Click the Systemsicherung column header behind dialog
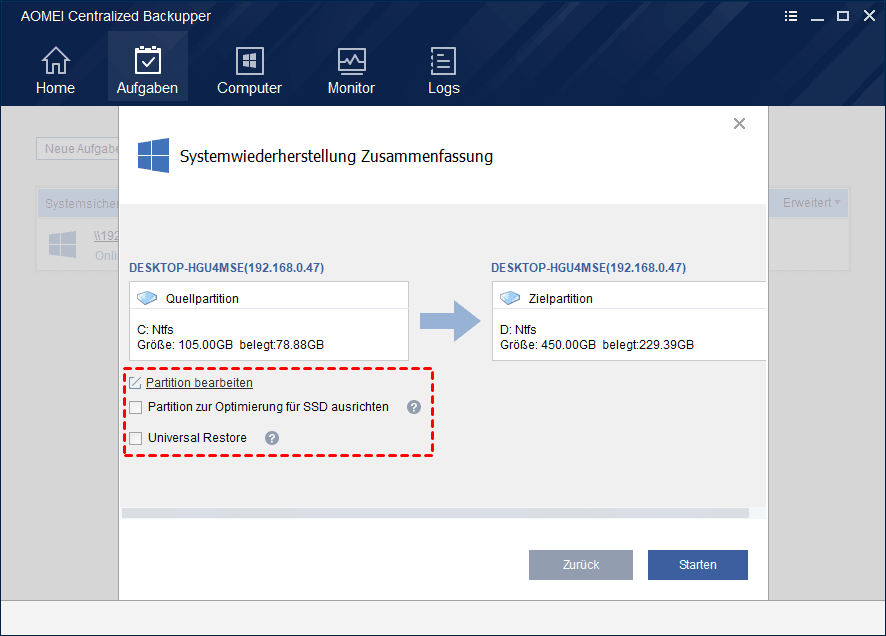Viewport: 886px width, 636px height. pos(79,203)
